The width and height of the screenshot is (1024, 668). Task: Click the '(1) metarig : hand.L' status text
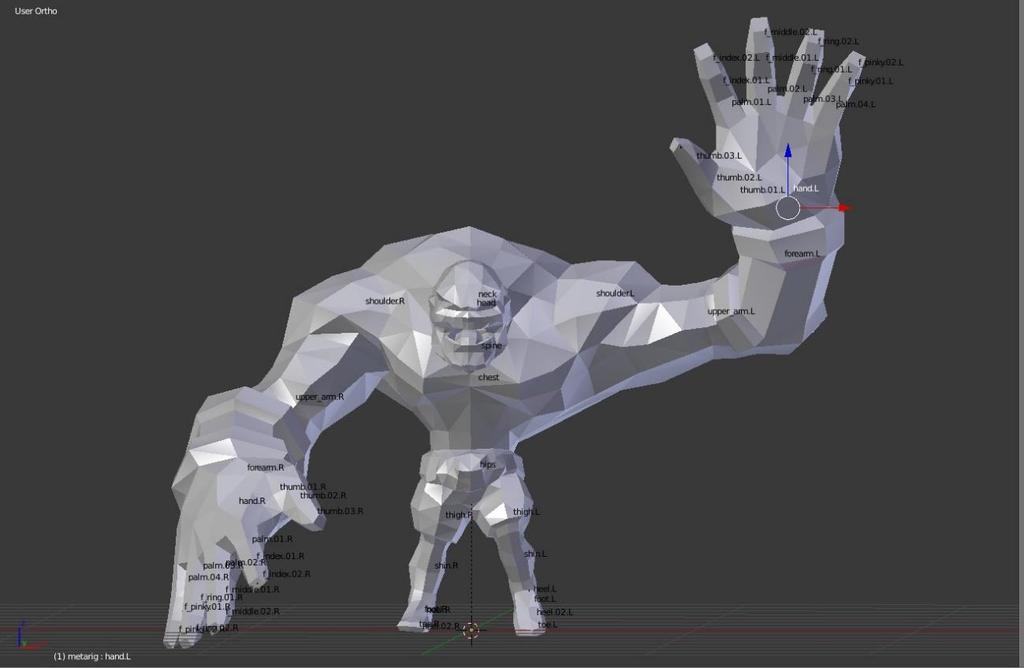(92, 656)
